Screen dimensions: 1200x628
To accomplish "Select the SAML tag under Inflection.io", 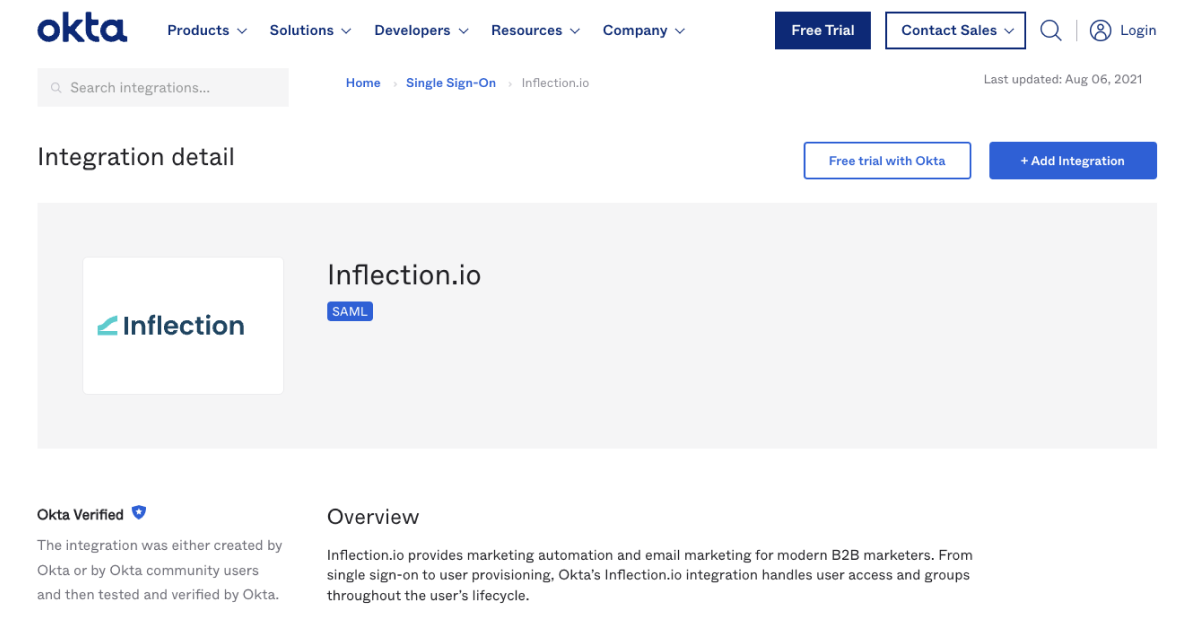I will (x=349, y=311).
